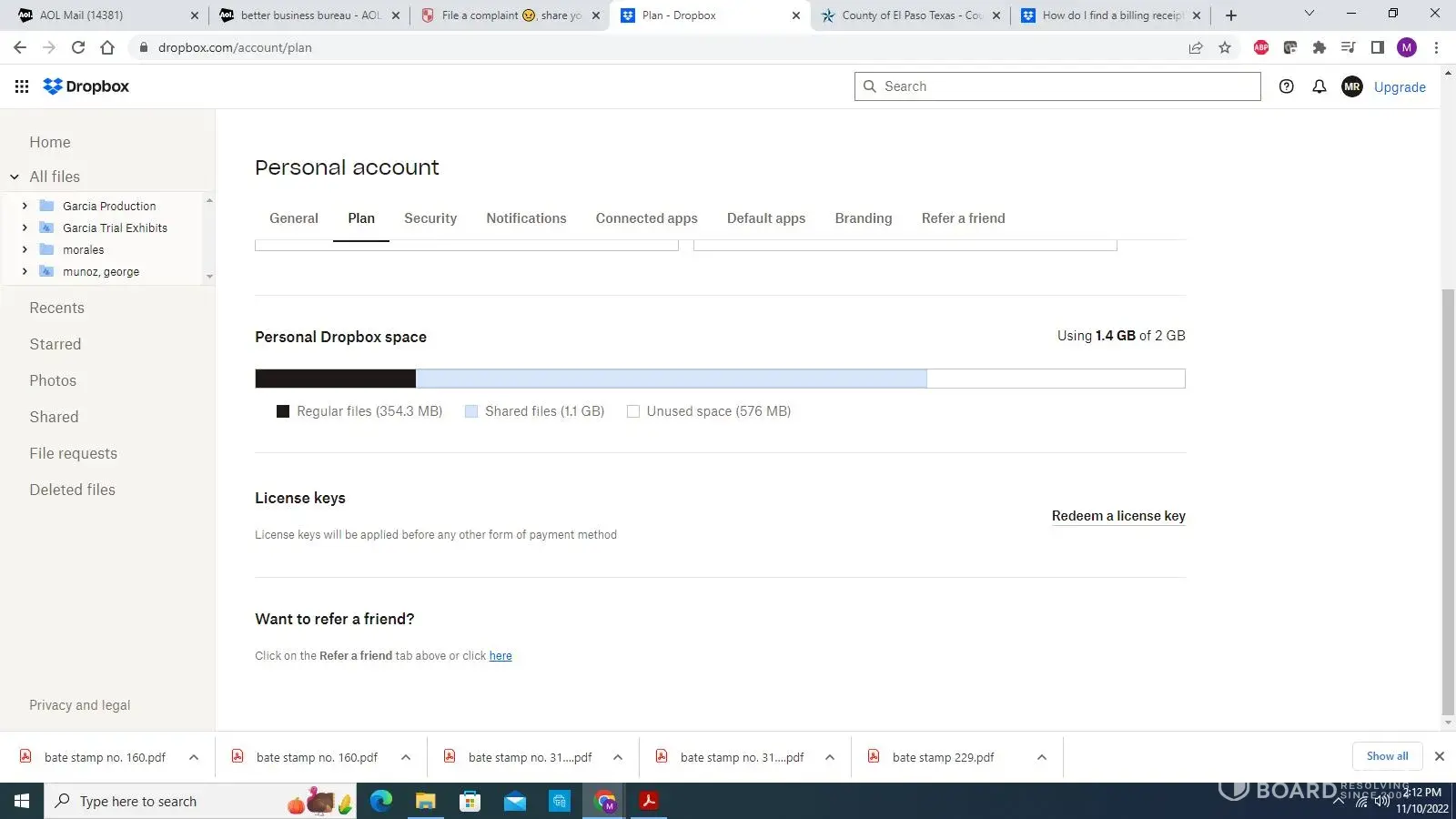The width and height of the screenshot is (1456, 819).
Task: Open the AdBlock Plus extension icon
Action: point(1260,47)
